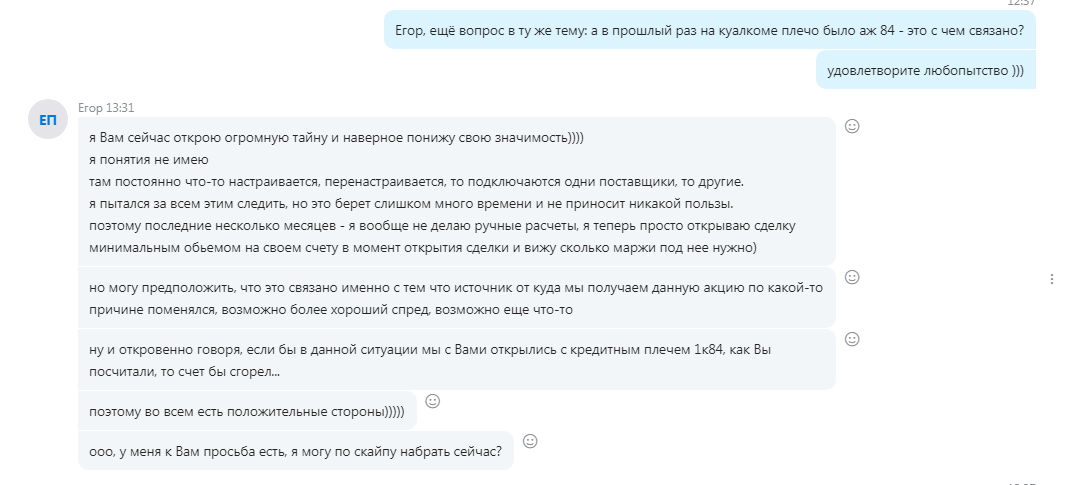Click the line 'я понятия не имею'
The height and width of the screenshot is (485, 1082).
(148, 160)
